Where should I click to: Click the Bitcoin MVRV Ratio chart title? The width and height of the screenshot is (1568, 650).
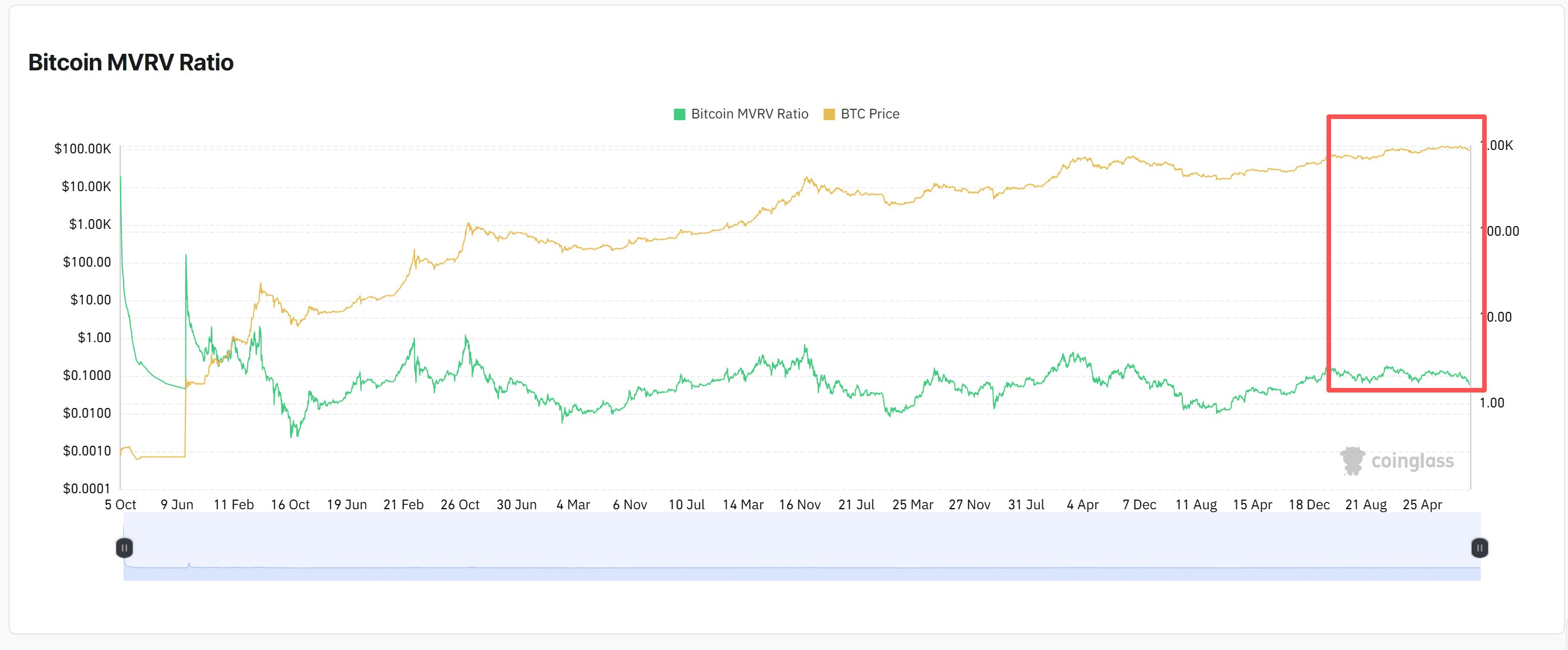coord(131,62)
